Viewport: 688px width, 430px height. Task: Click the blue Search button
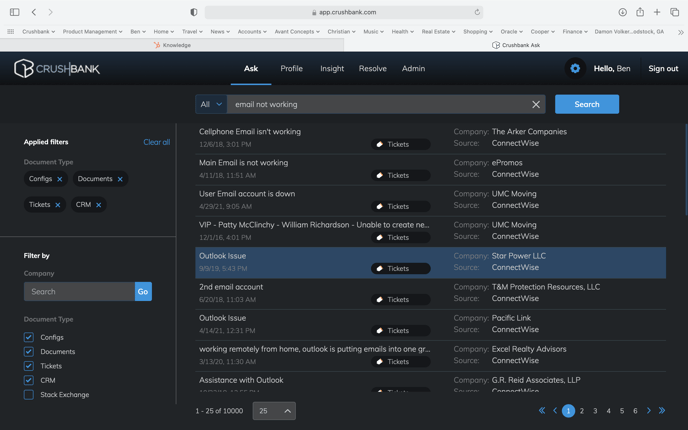pyautogui.click(x=587, y=104)
